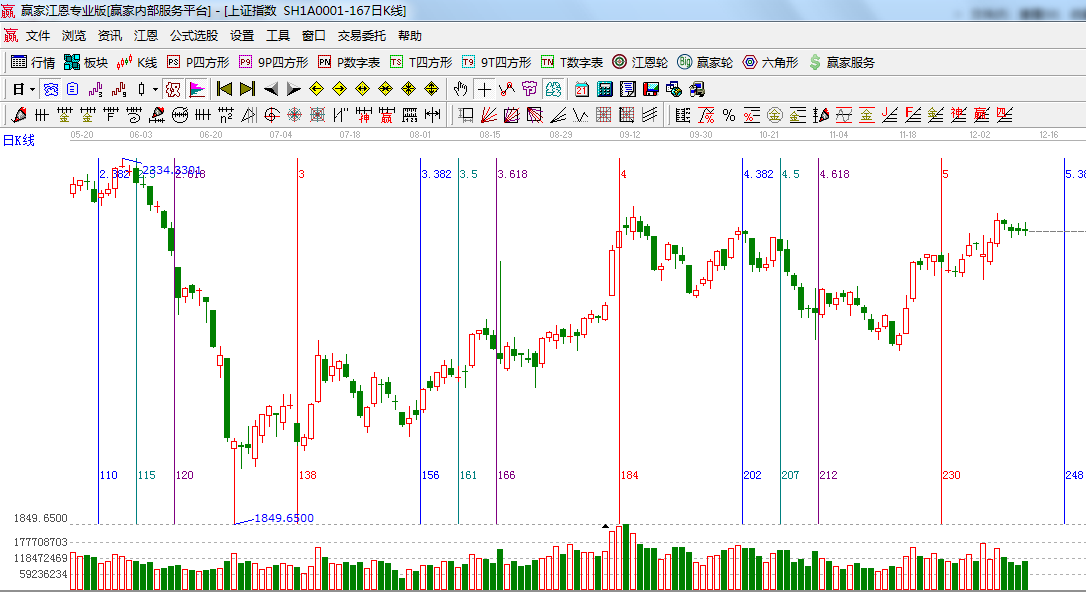The image size is (1086, 592).
Task: Expand the 日 period dropdown arrow
Action: pyautogui.click(x=32, y=89)
